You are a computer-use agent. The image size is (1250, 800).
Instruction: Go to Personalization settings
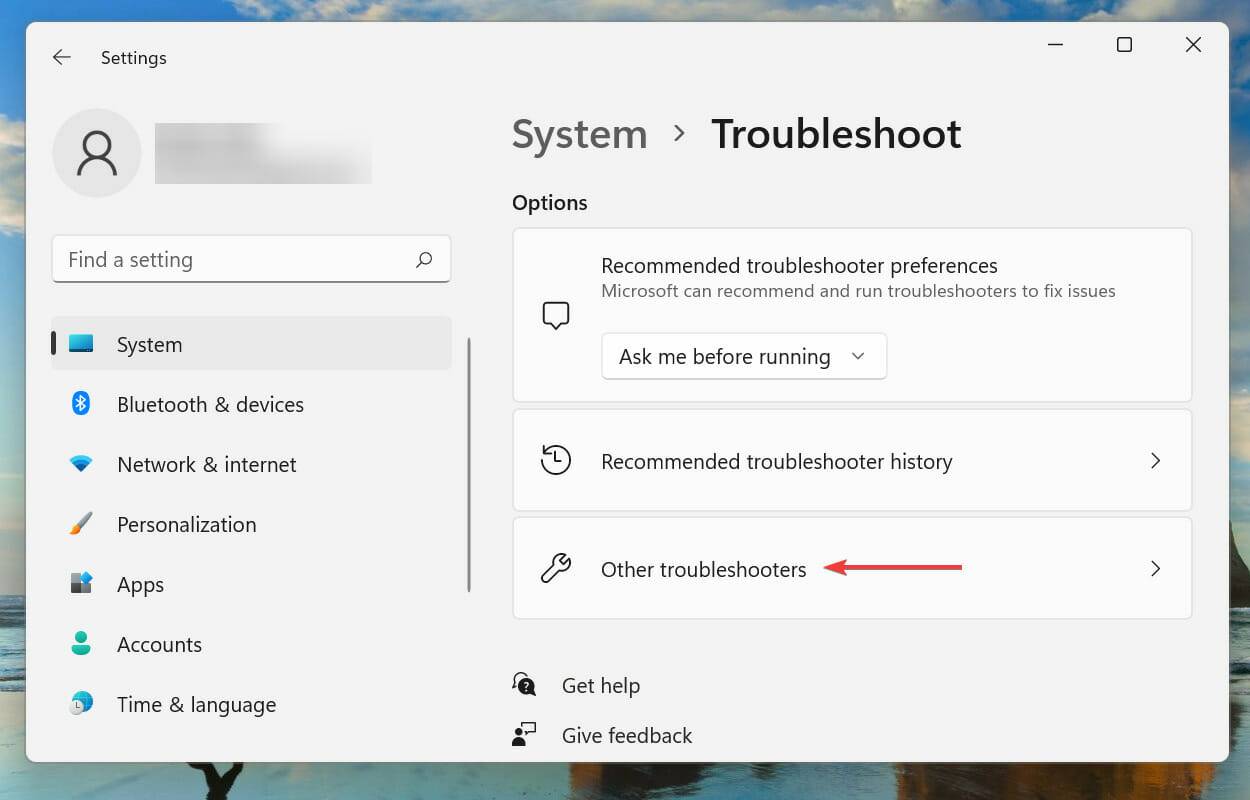tap(252, 524)
